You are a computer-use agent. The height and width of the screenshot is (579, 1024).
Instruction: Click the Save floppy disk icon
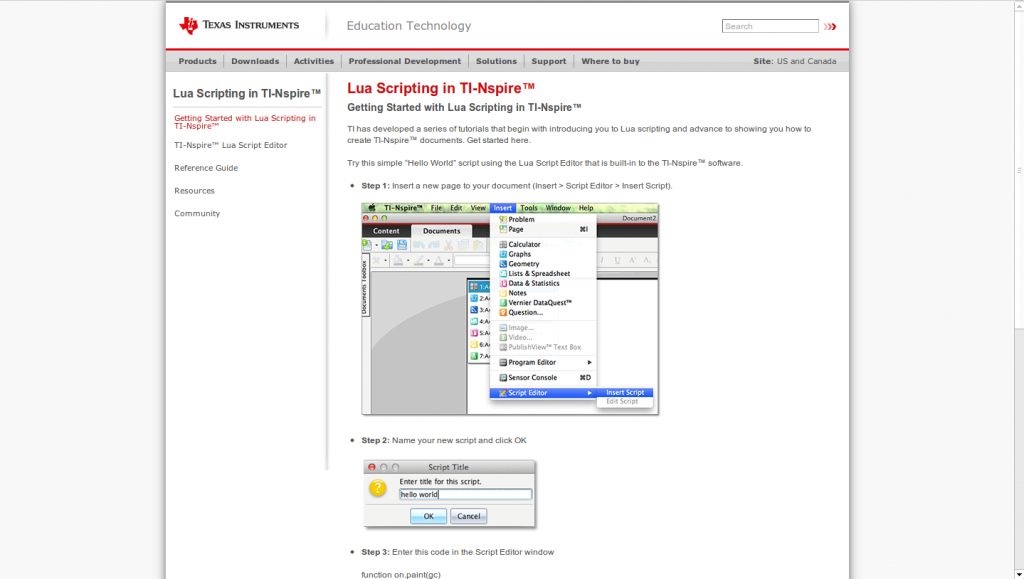tap(402, 245)
